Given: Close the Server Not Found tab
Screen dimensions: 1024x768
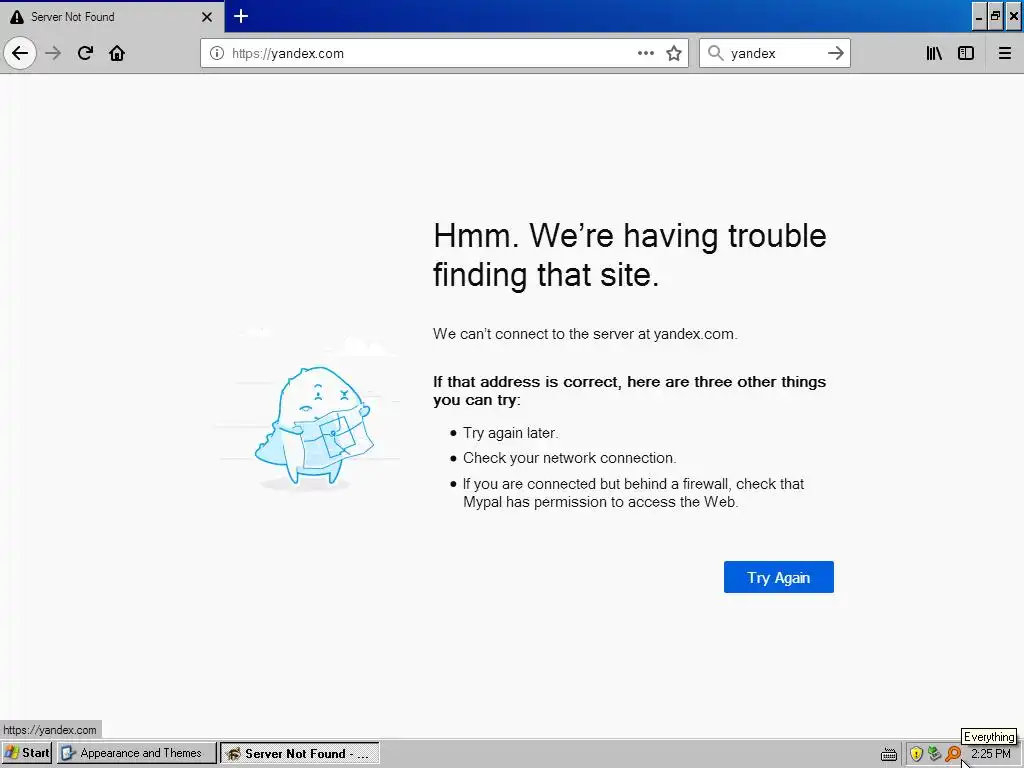Looking at the screenshot, I should coord(207,17).
